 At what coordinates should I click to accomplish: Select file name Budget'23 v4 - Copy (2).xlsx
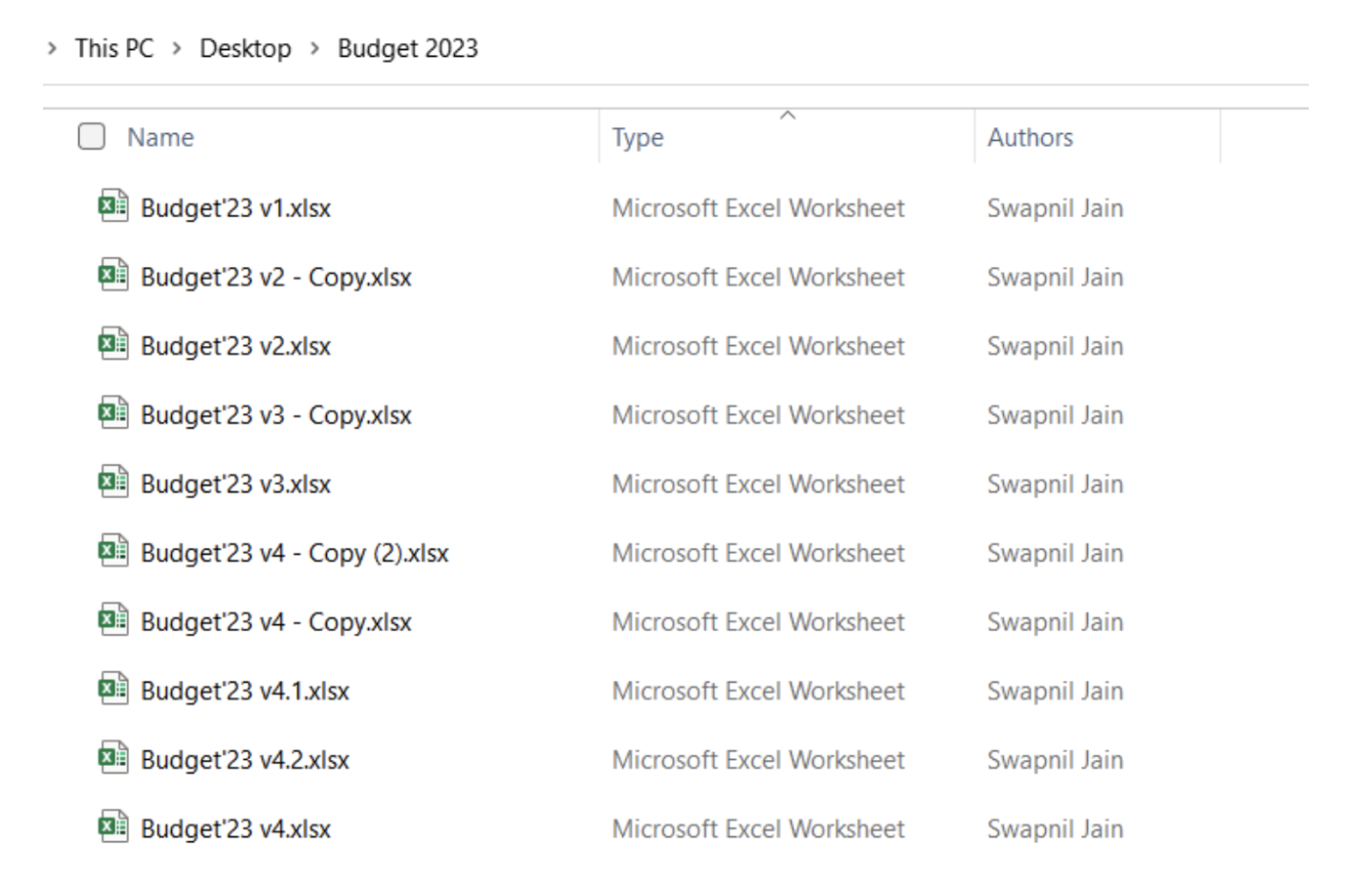coord(295,554)
